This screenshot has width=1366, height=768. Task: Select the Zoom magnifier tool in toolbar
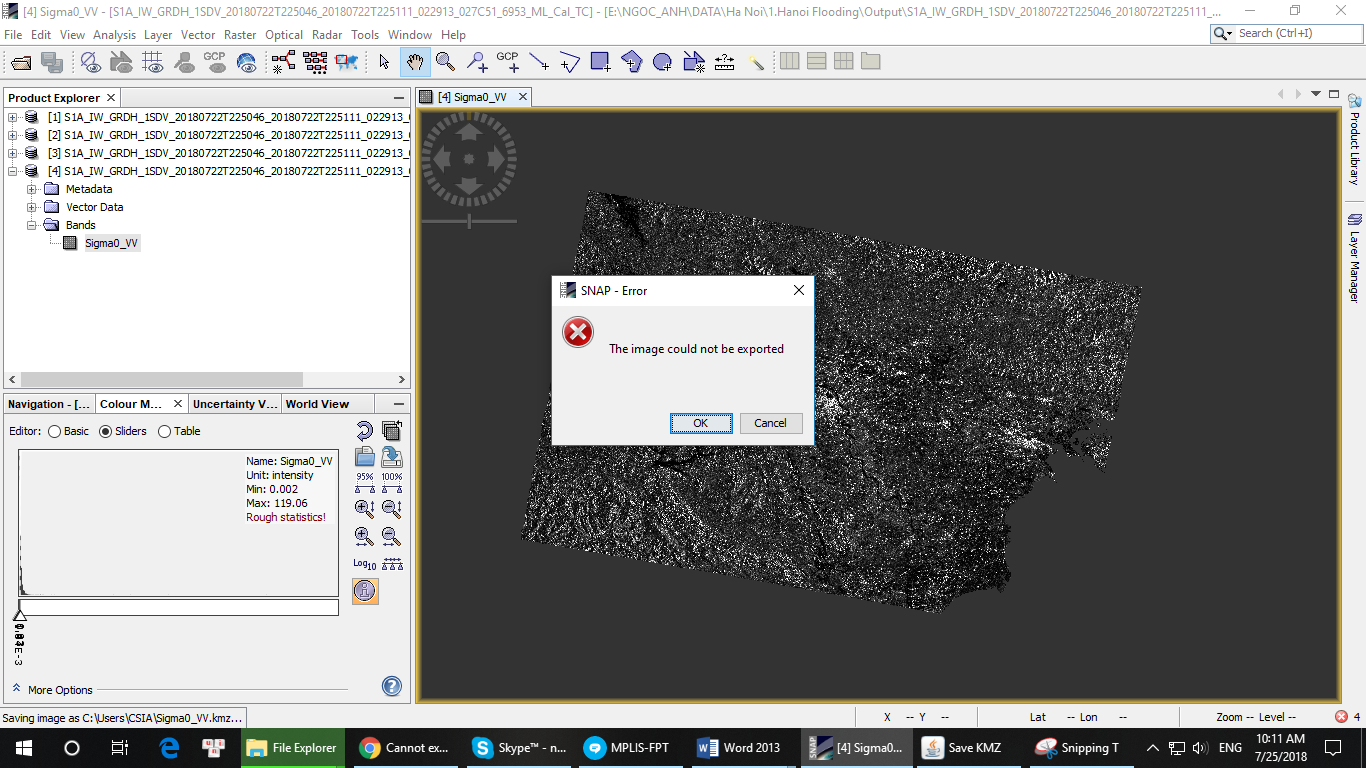pyautogui.click(x=446, y=62)
